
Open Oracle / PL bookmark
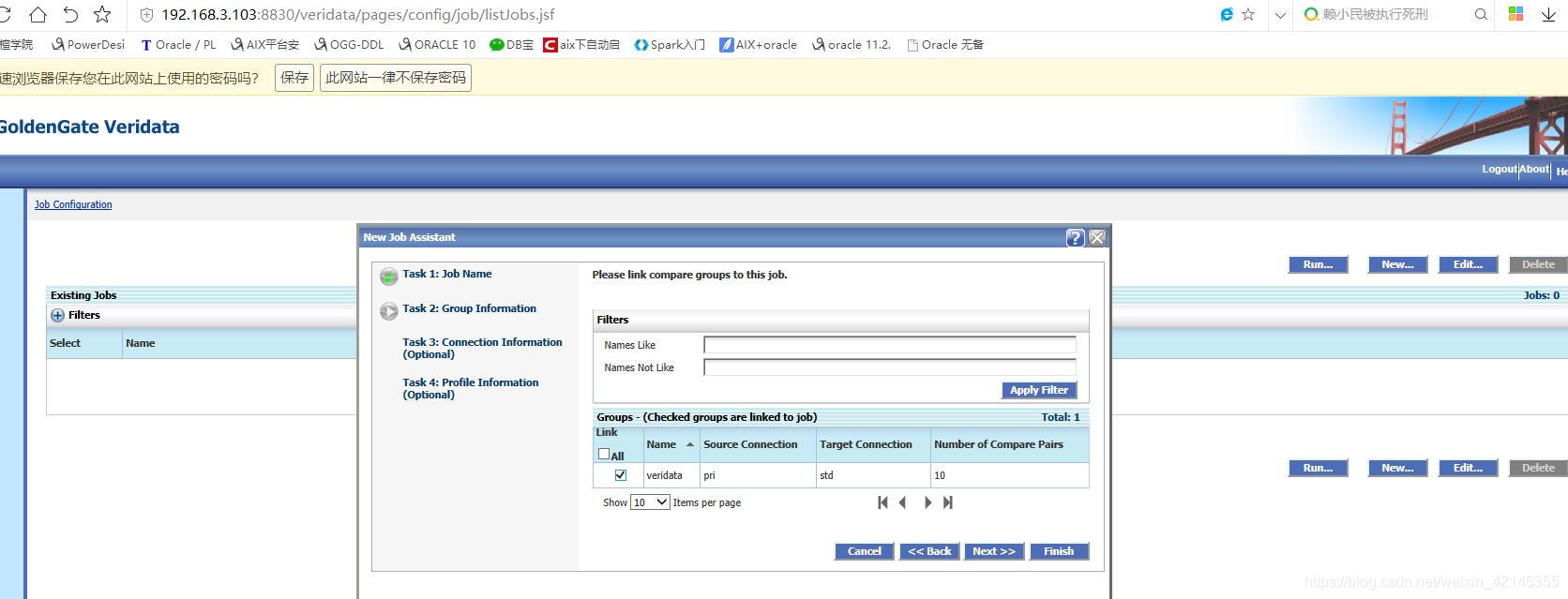click(x=178, y=44)
